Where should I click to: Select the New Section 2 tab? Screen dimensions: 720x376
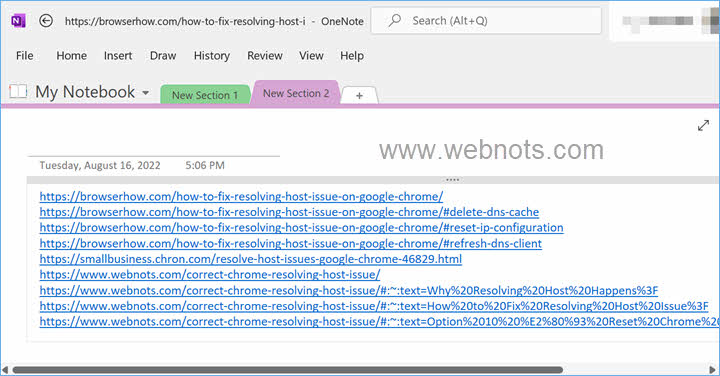(296, 93)
